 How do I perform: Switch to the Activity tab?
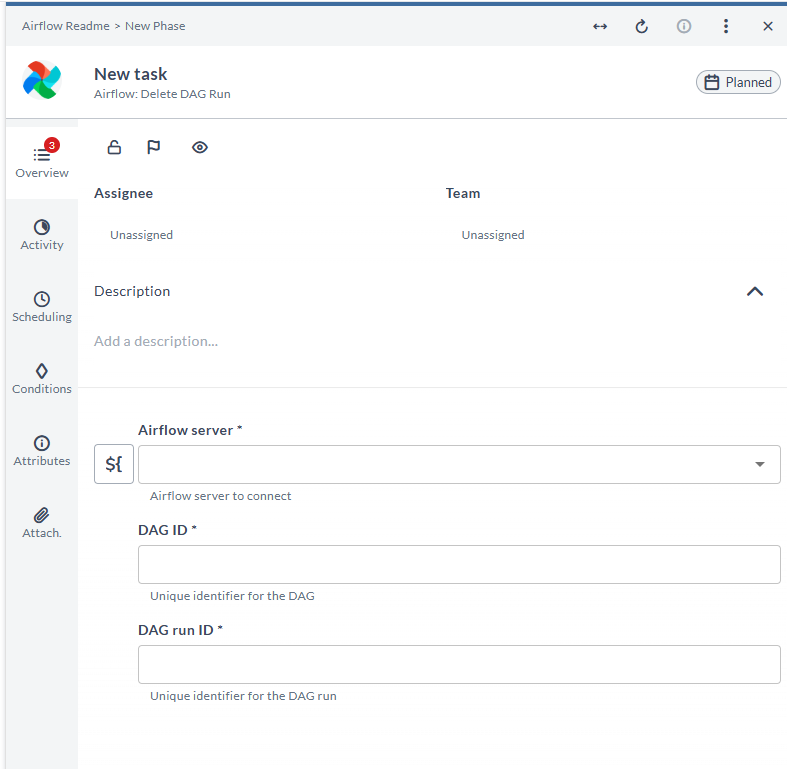pos(42,235)
